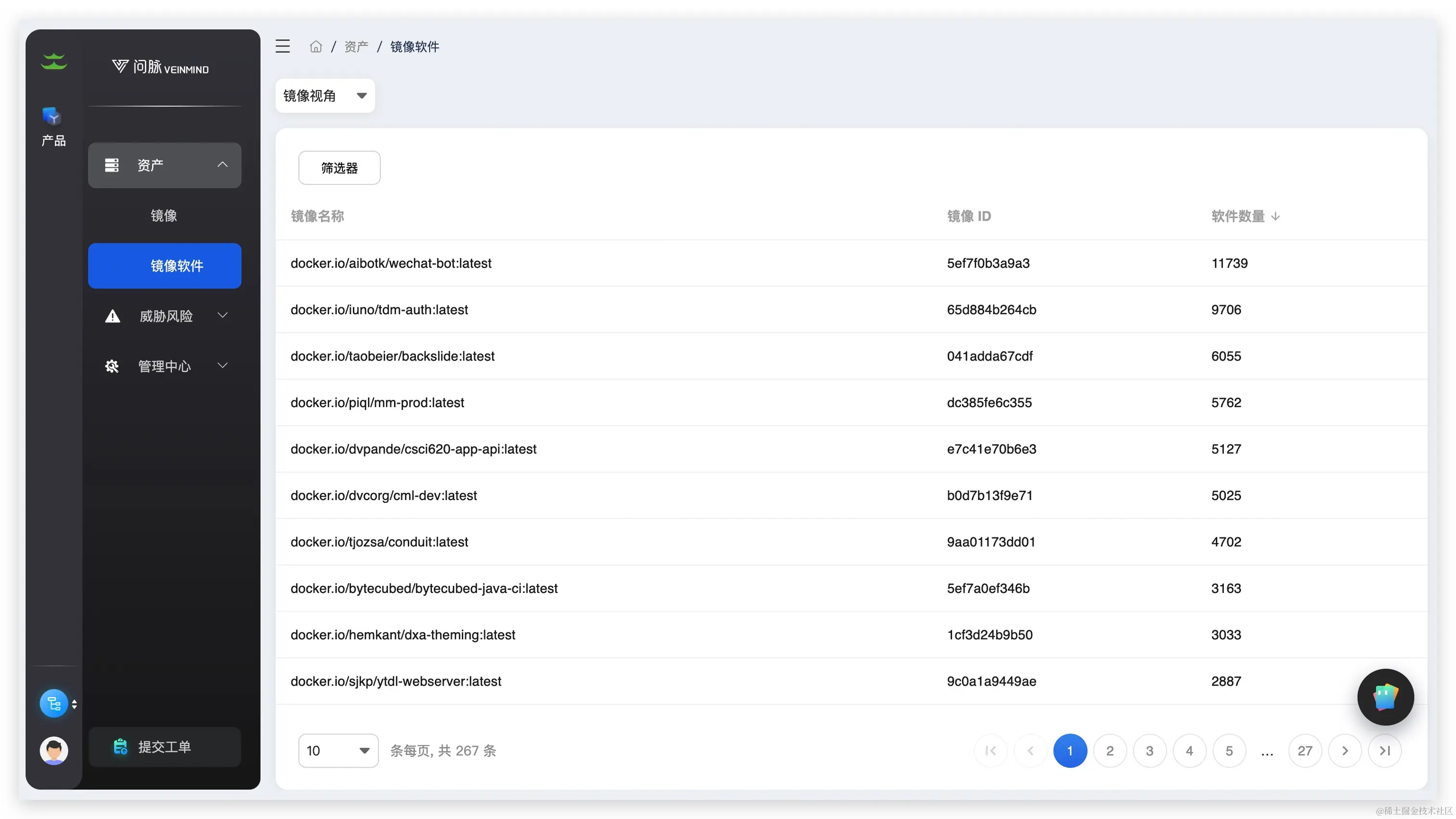The width and height of the screenshot is (1456, 819).
Task: Click the user avatar at bottom left
Action: 54,751
